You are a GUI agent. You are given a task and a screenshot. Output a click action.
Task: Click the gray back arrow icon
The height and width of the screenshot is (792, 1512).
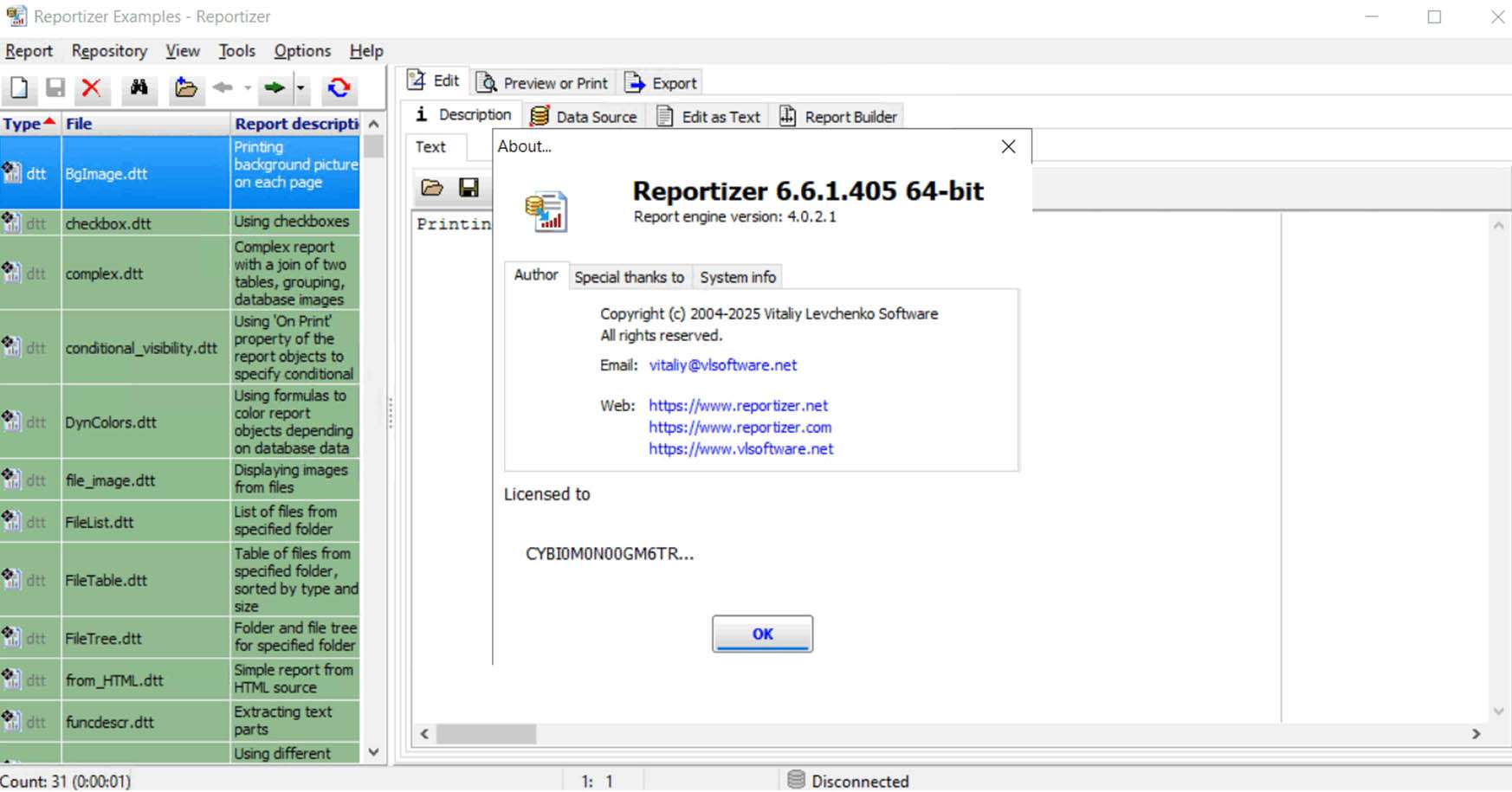tap(223, 87)
